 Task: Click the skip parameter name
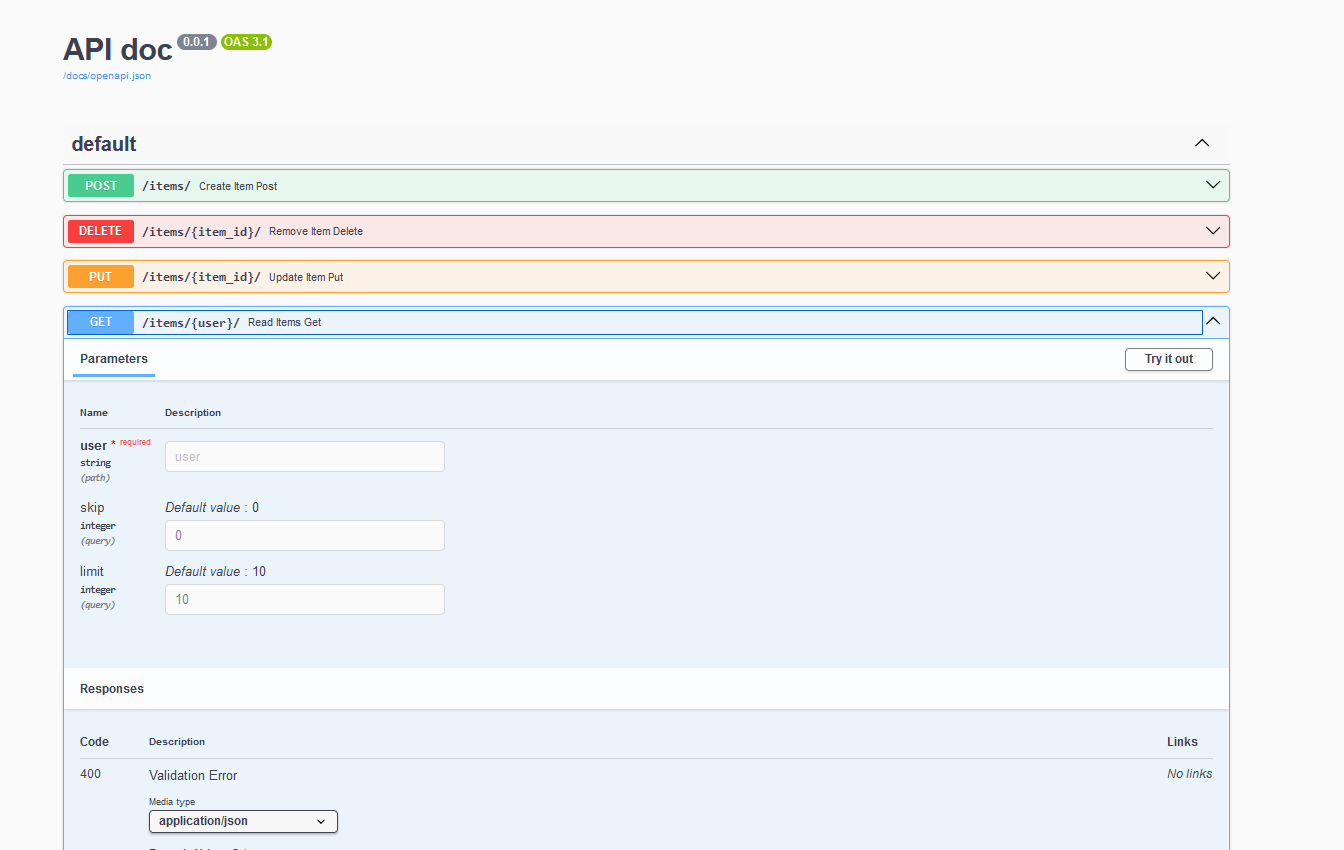92,508
